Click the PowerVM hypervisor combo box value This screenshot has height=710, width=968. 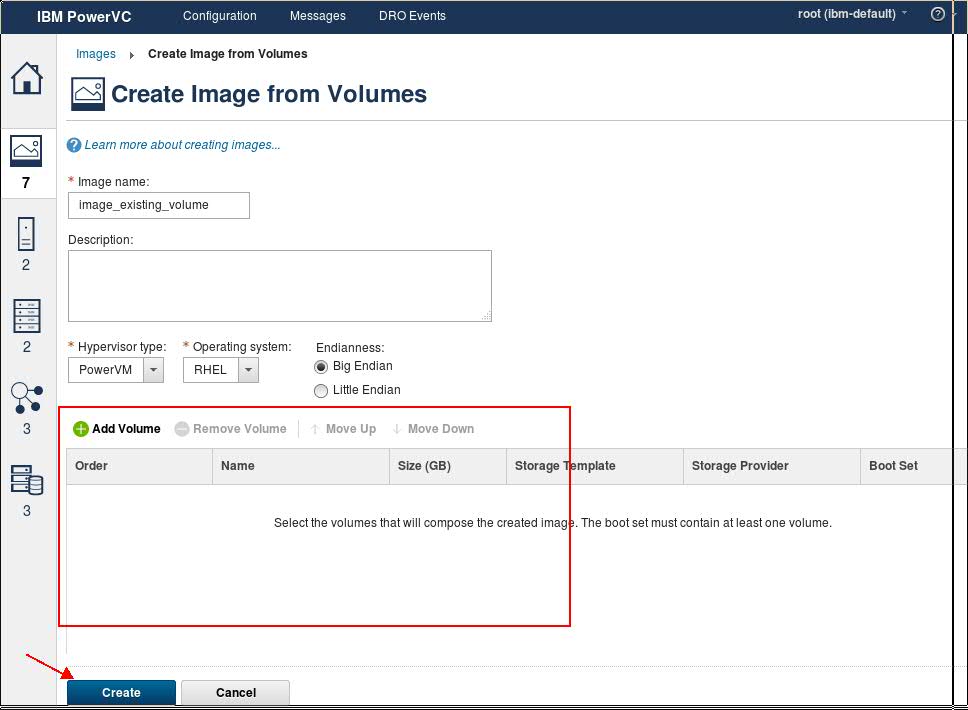click(106, 370)
